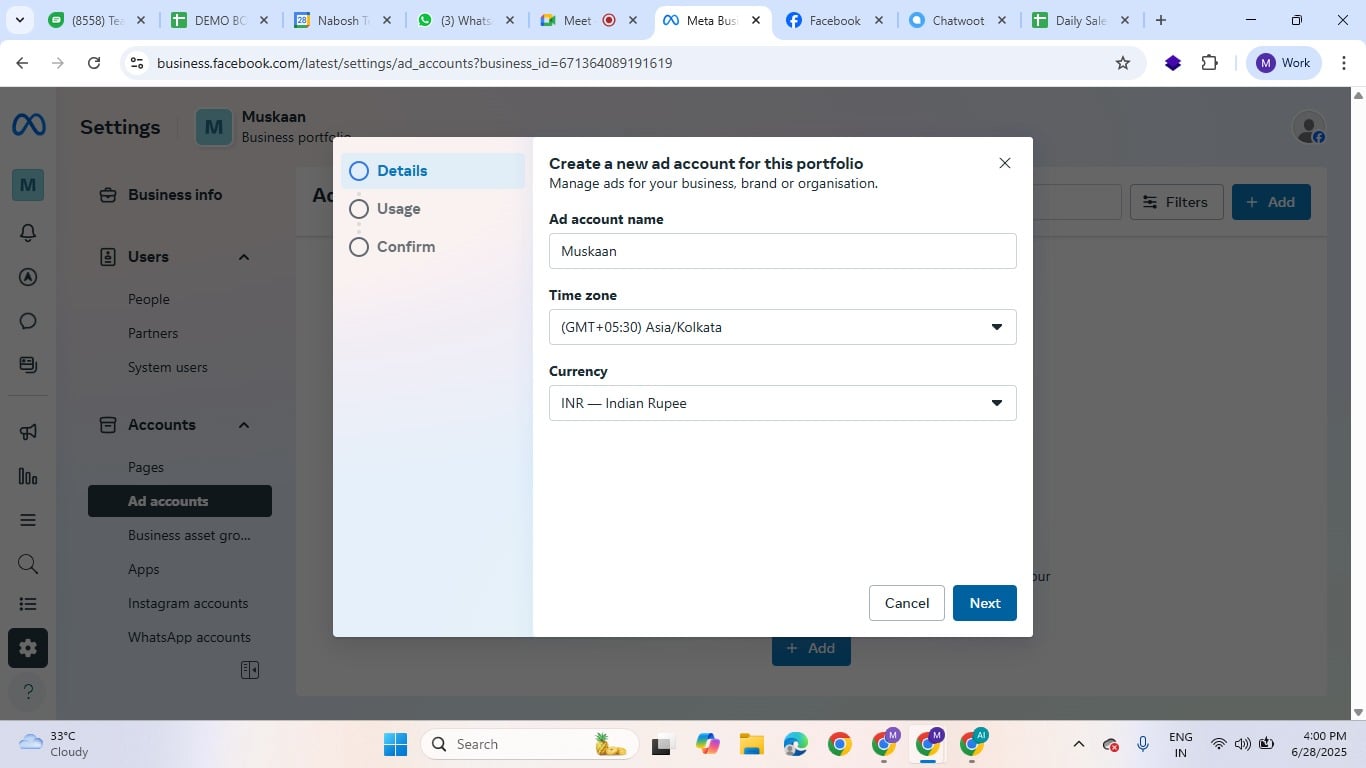Click the Next button

point(984,602)
